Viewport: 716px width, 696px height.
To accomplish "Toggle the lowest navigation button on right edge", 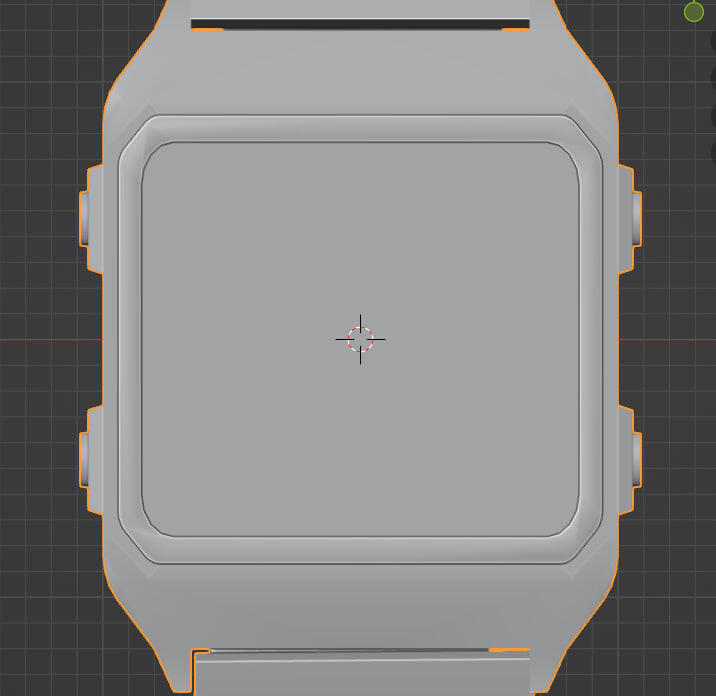I will (x=713, y=153).
